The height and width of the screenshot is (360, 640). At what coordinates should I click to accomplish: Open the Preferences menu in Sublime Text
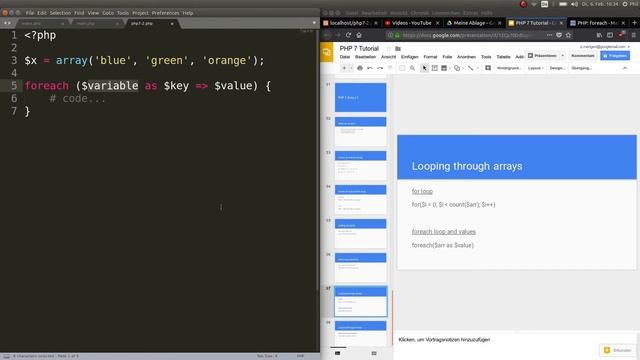click(x=165, y=13)
